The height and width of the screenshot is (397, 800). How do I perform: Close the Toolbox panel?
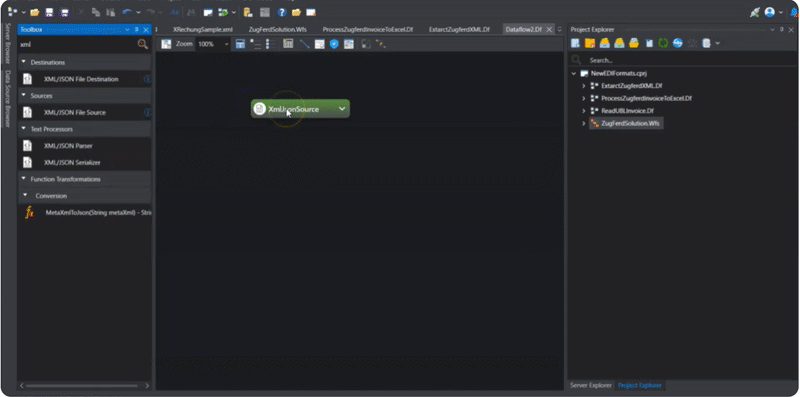click(146, 30)
